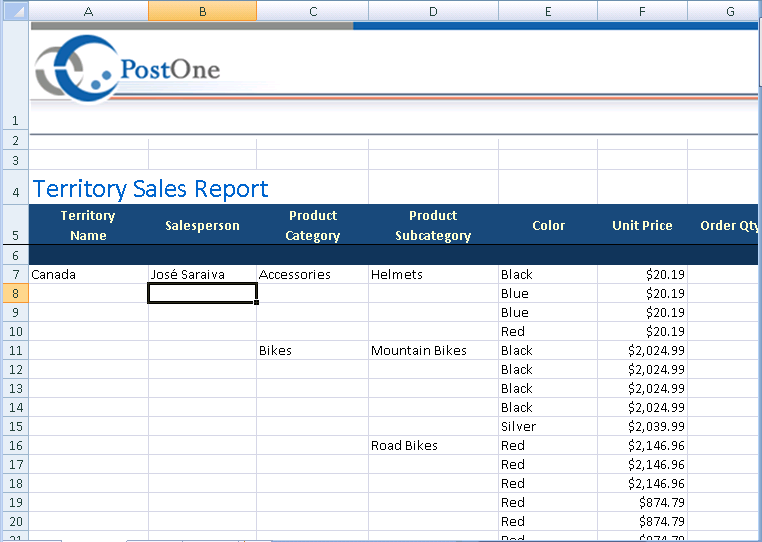Select the Red cell in row 18
The width and height of the screenshot is (762, 542).
[x=548, y=483]
